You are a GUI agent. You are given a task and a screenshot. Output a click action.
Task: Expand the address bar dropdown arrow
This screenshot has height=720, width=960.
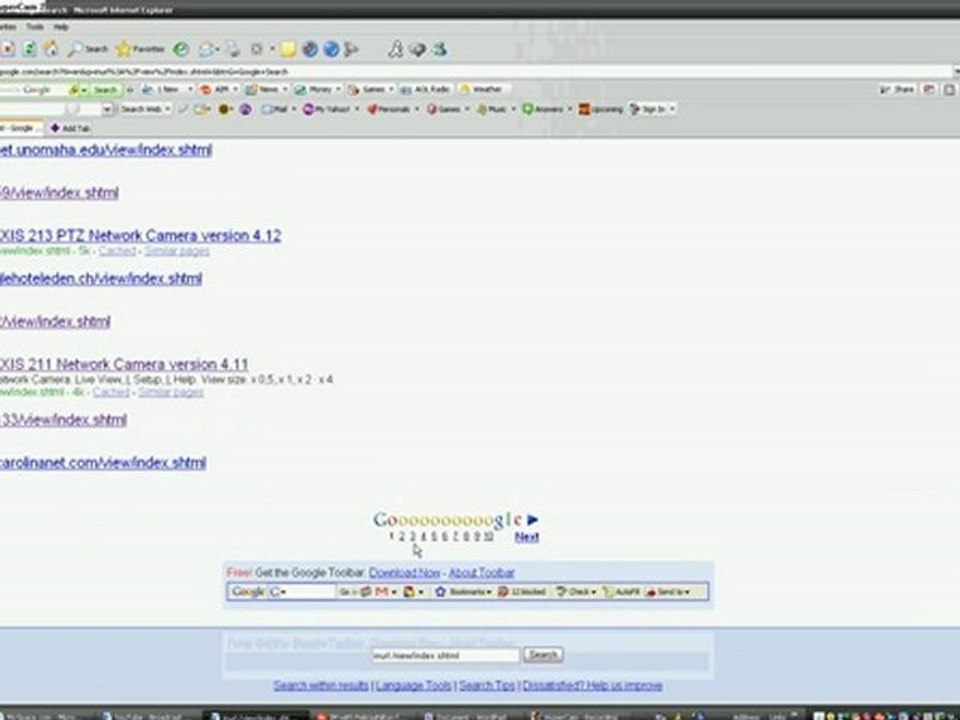pyautogui.click(x=956, y=71)
